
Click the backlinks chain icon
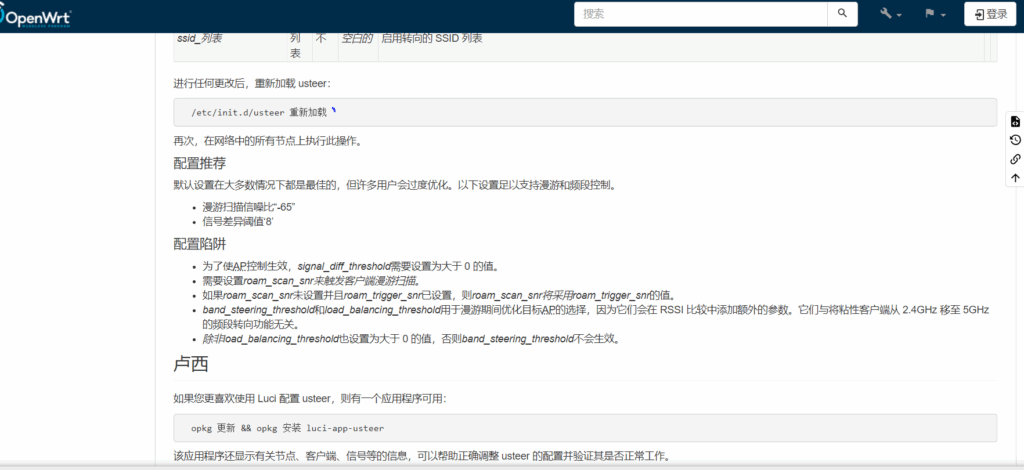[x=1015, y=159]
